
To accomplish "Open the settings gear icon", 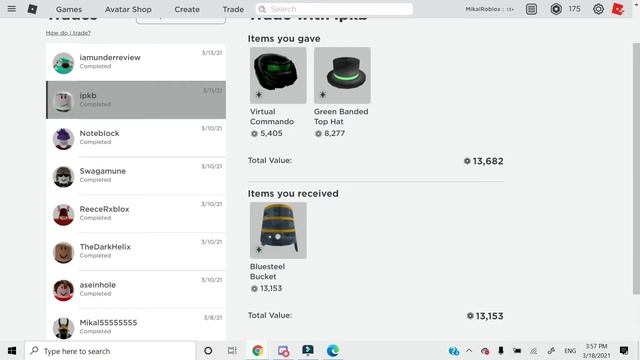I will 598,9.
